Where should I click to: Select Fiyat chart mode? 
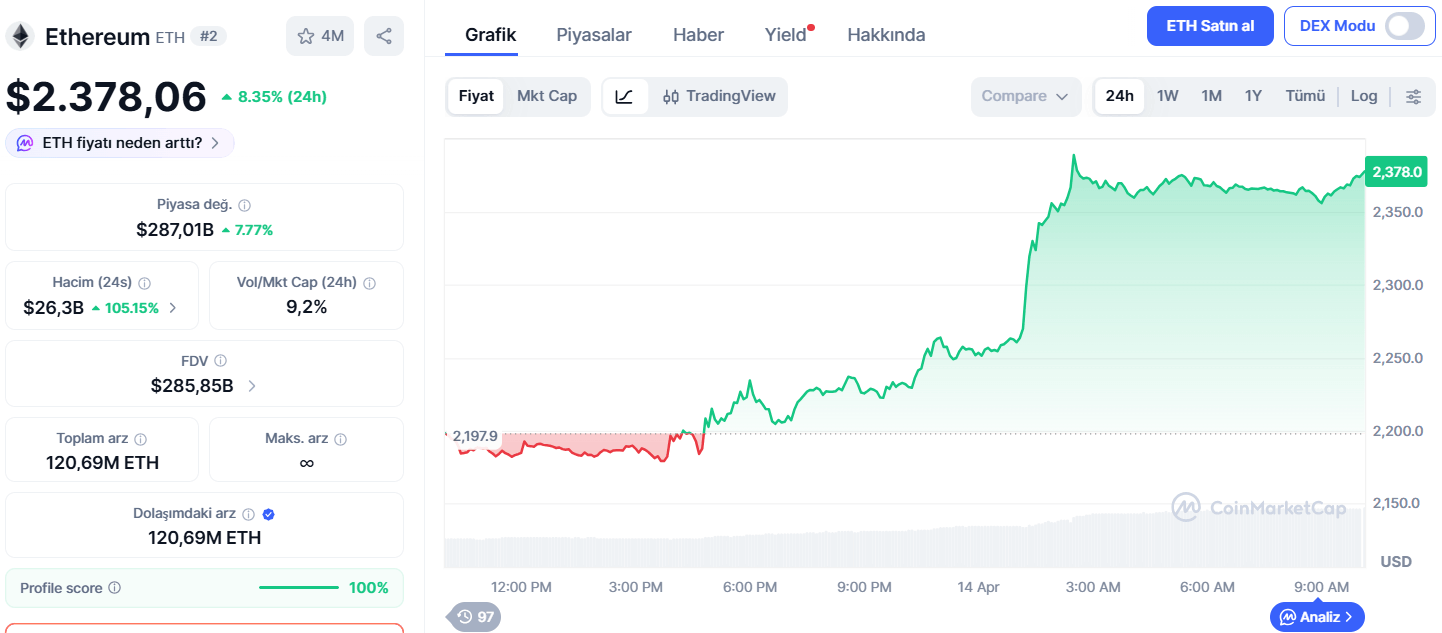[476, 96]
